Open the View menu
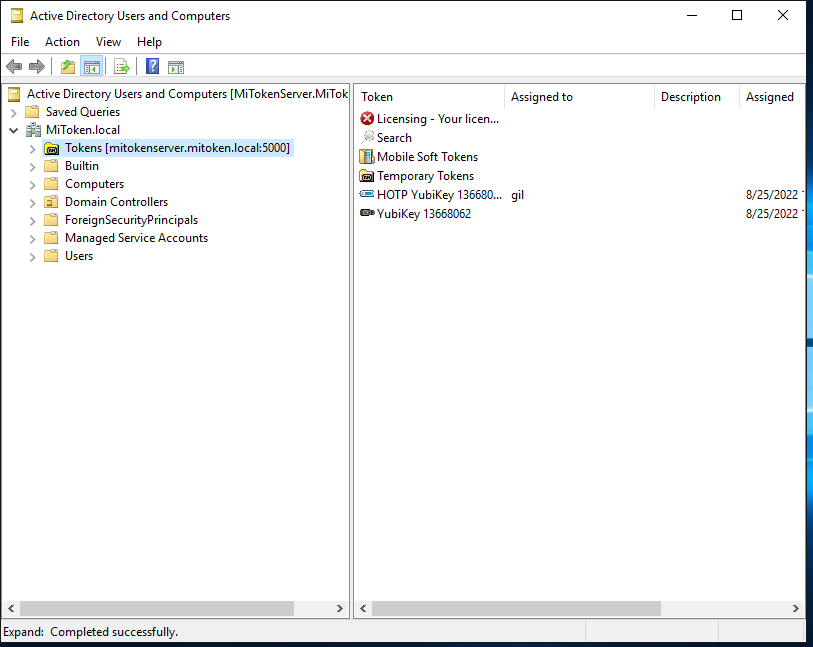 [x=108, y=42]
